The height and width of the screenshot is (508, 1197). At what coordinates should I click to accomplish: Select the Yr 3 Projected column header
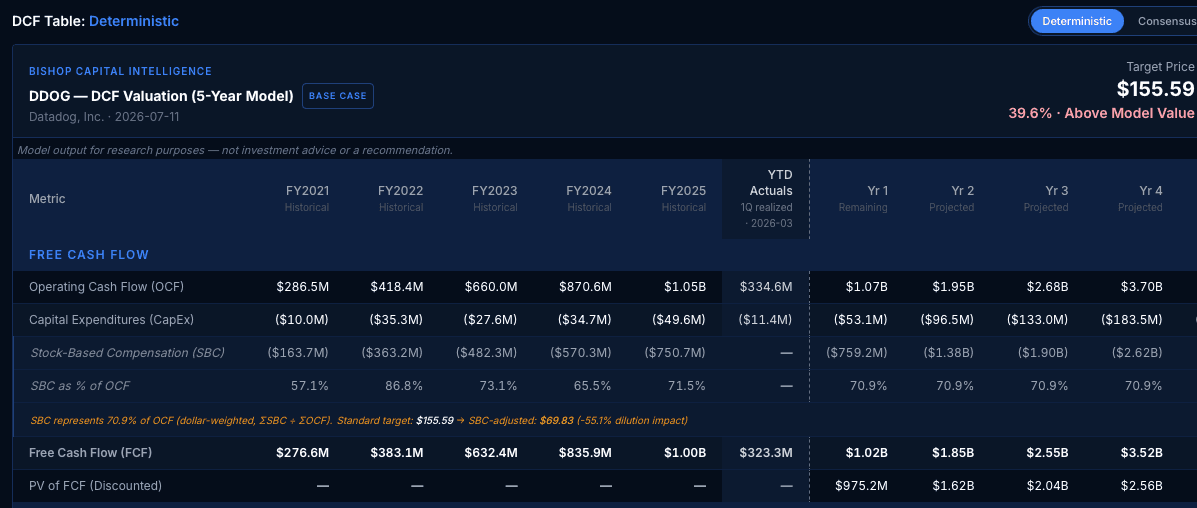click(x=1046, y=199)
